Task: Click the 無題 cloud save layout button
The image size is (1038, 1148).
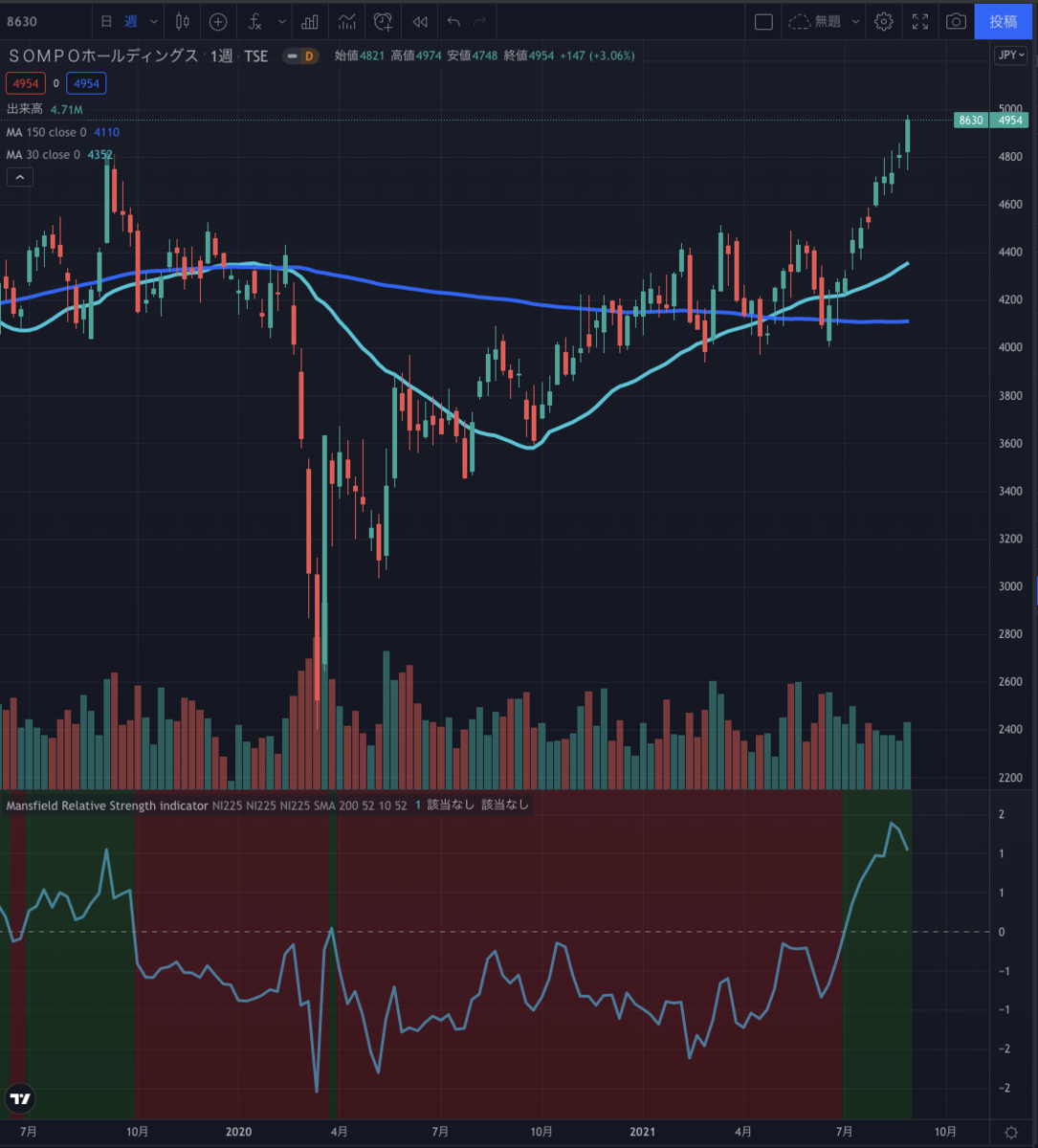Action: 815,21
